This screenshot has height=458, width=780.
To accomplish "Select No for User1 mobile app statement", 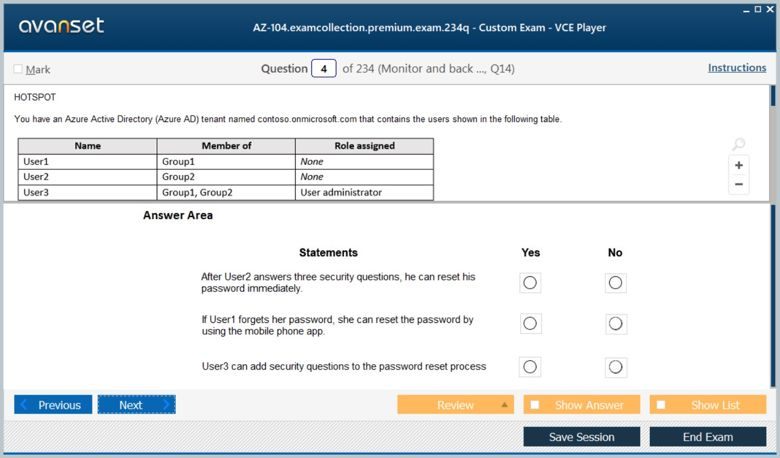I will 615,324.
